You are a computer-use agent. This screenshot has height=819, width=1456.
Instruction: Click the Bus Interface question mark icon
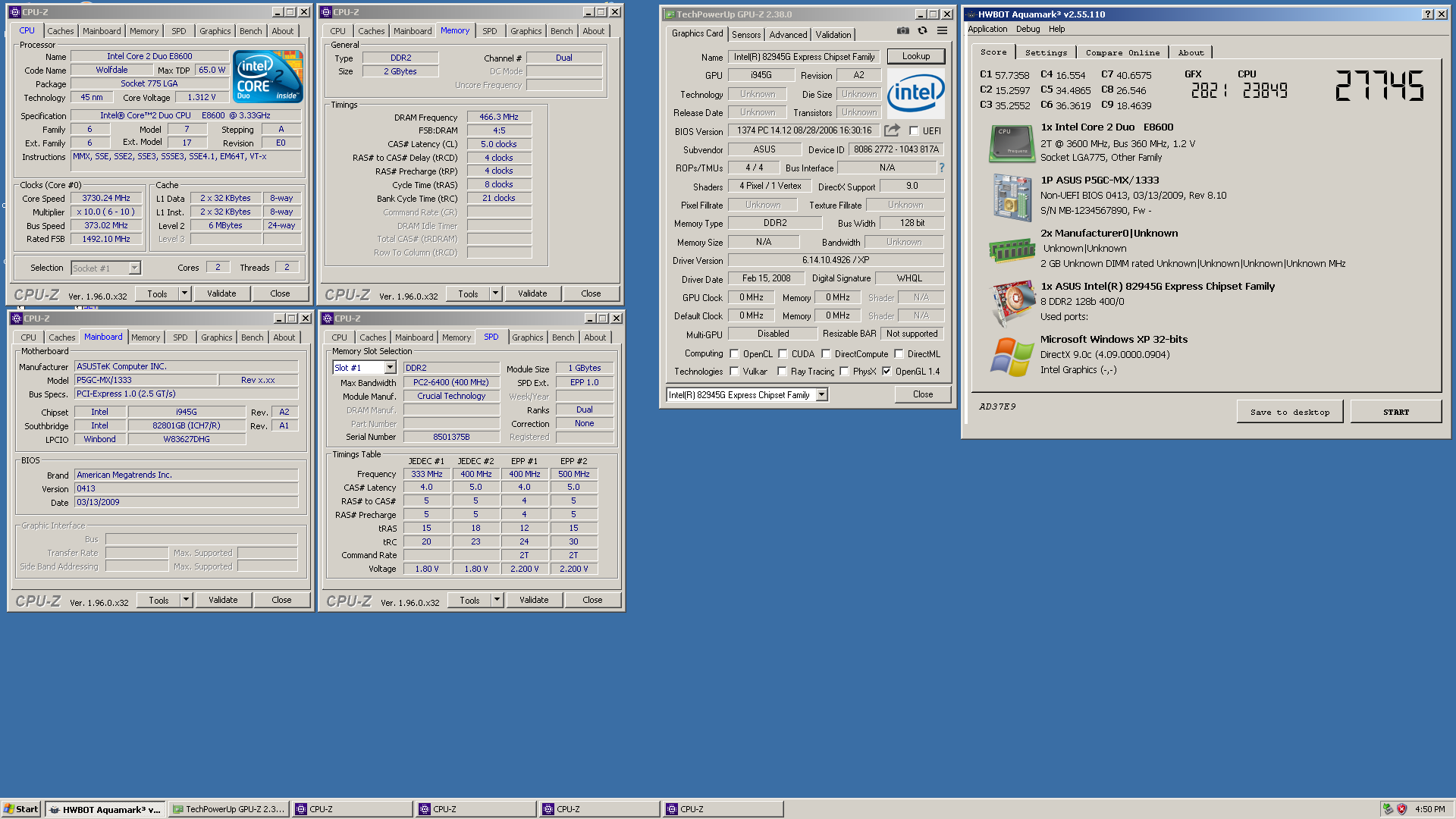point(942,168)
